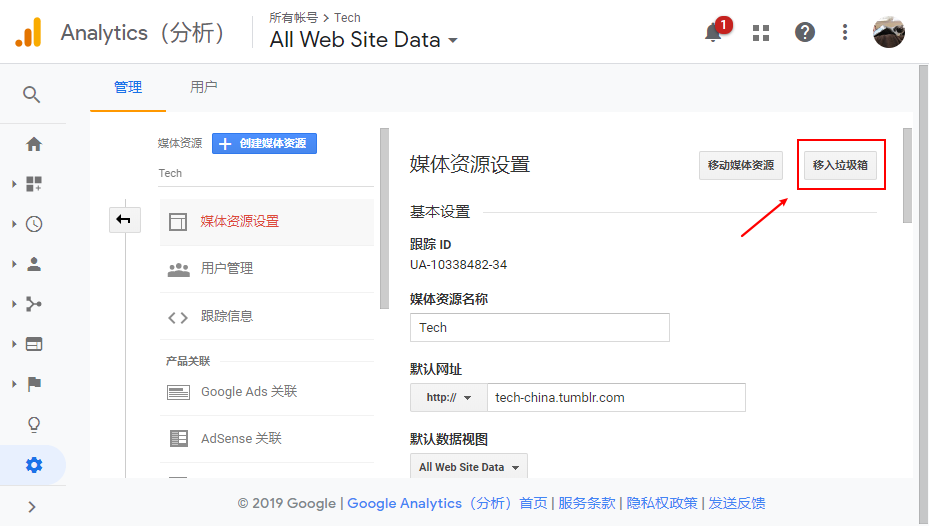Select 用户管理 menu item
The width and height of the screenshot is (929, 526).
coord(267,269)
